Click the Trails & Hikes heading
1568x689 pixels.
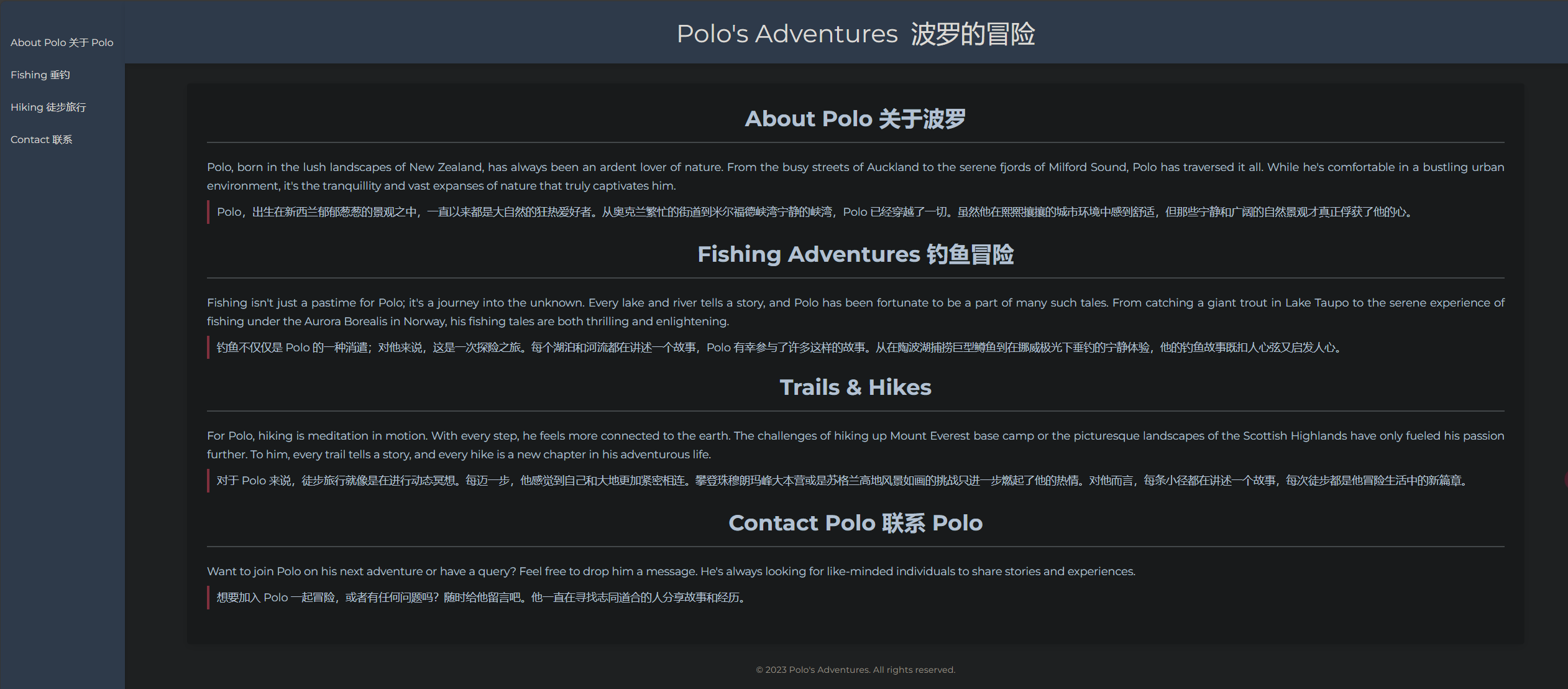855,387
